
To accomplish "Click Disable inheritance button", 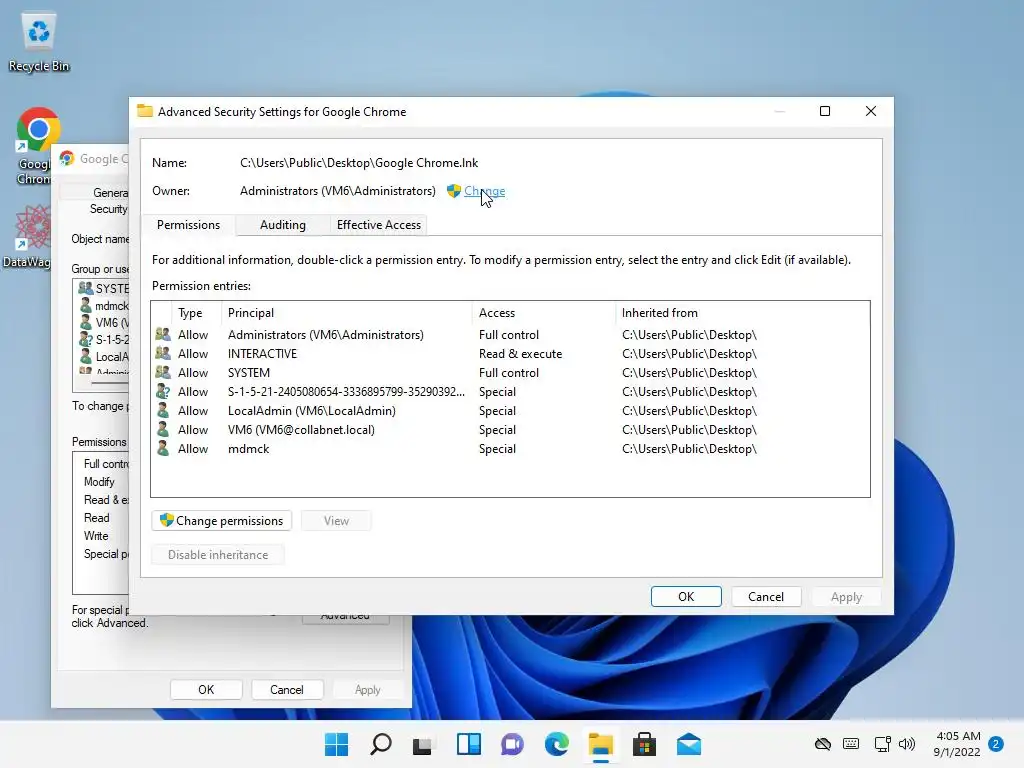I will coord(218,554).
